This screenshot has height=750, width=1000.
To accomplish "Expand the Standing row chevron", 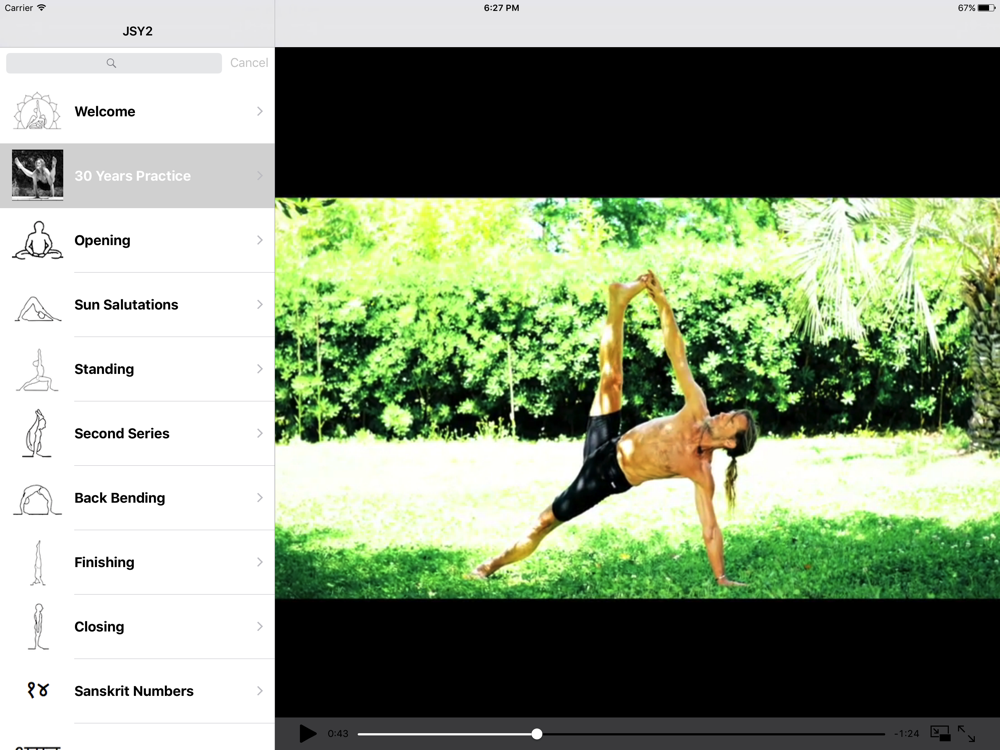I will pos(260,369).
